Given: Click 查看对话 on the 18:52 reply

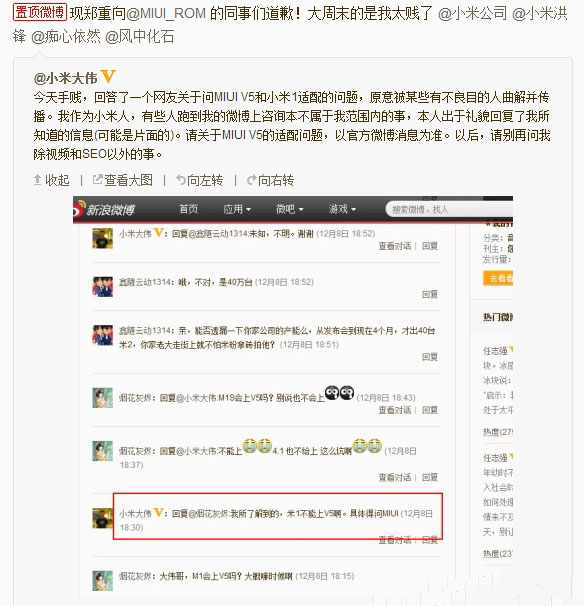Looking at the screenshot, I should [395, 246].
